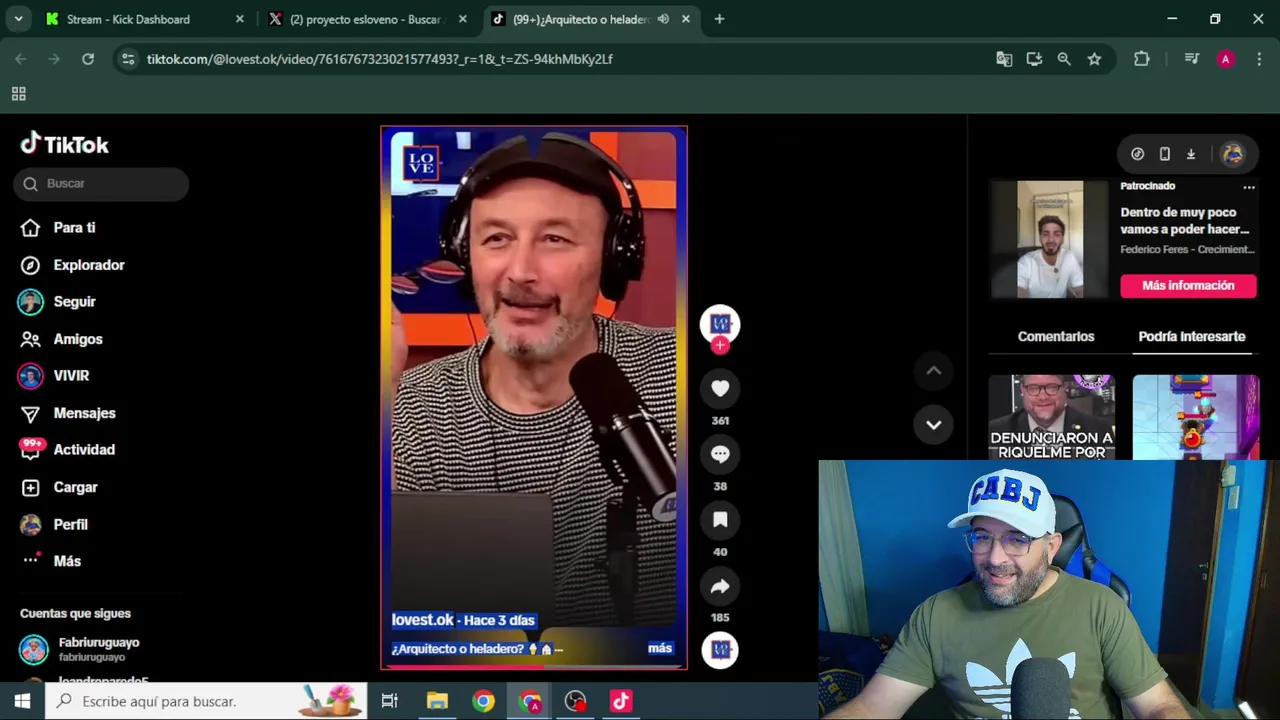
Task: Save the video with bookmark icon
Action: click(x=720, y=520)
